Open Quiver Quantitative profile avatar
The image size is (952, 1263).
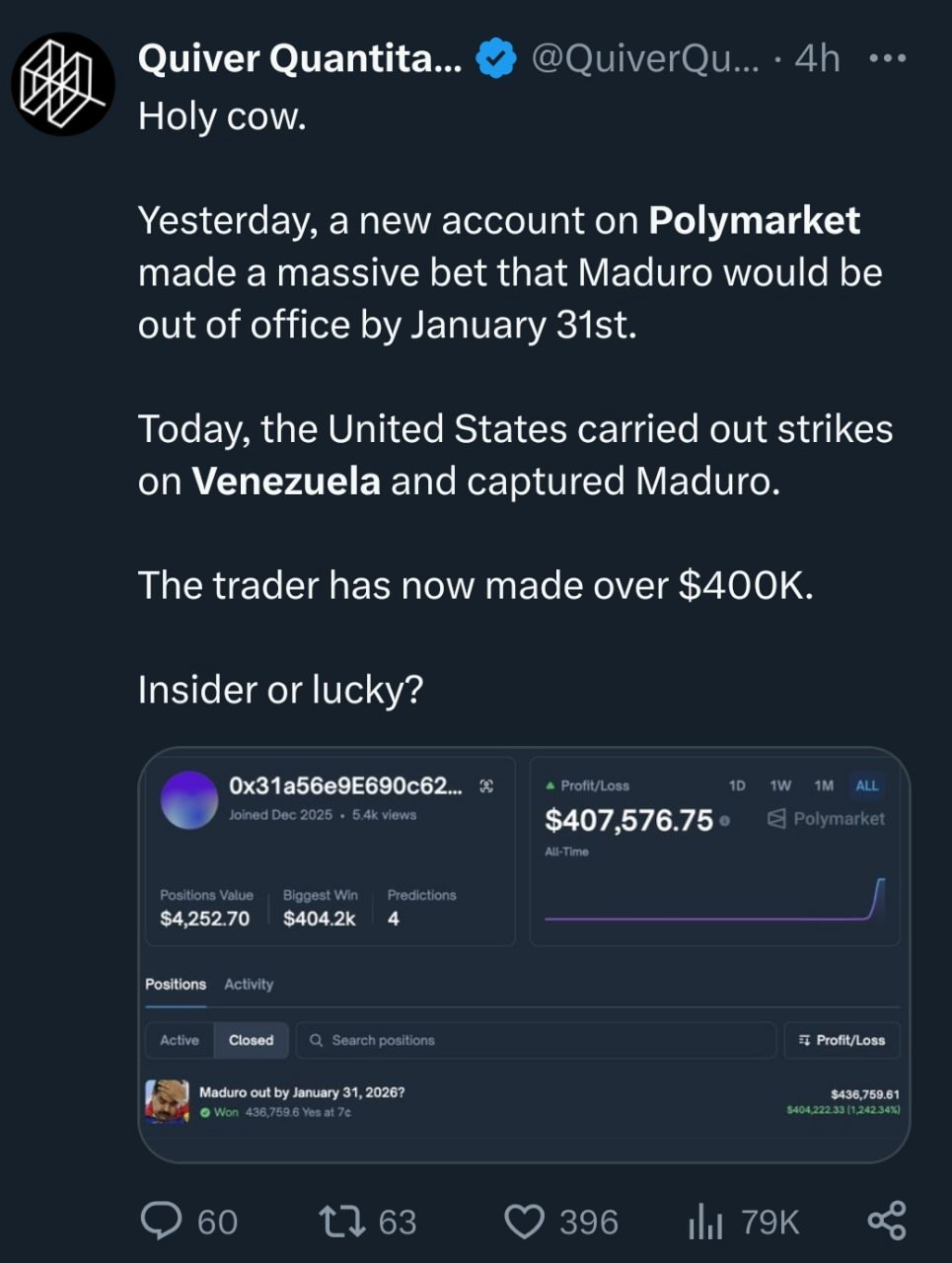point(62,83)
